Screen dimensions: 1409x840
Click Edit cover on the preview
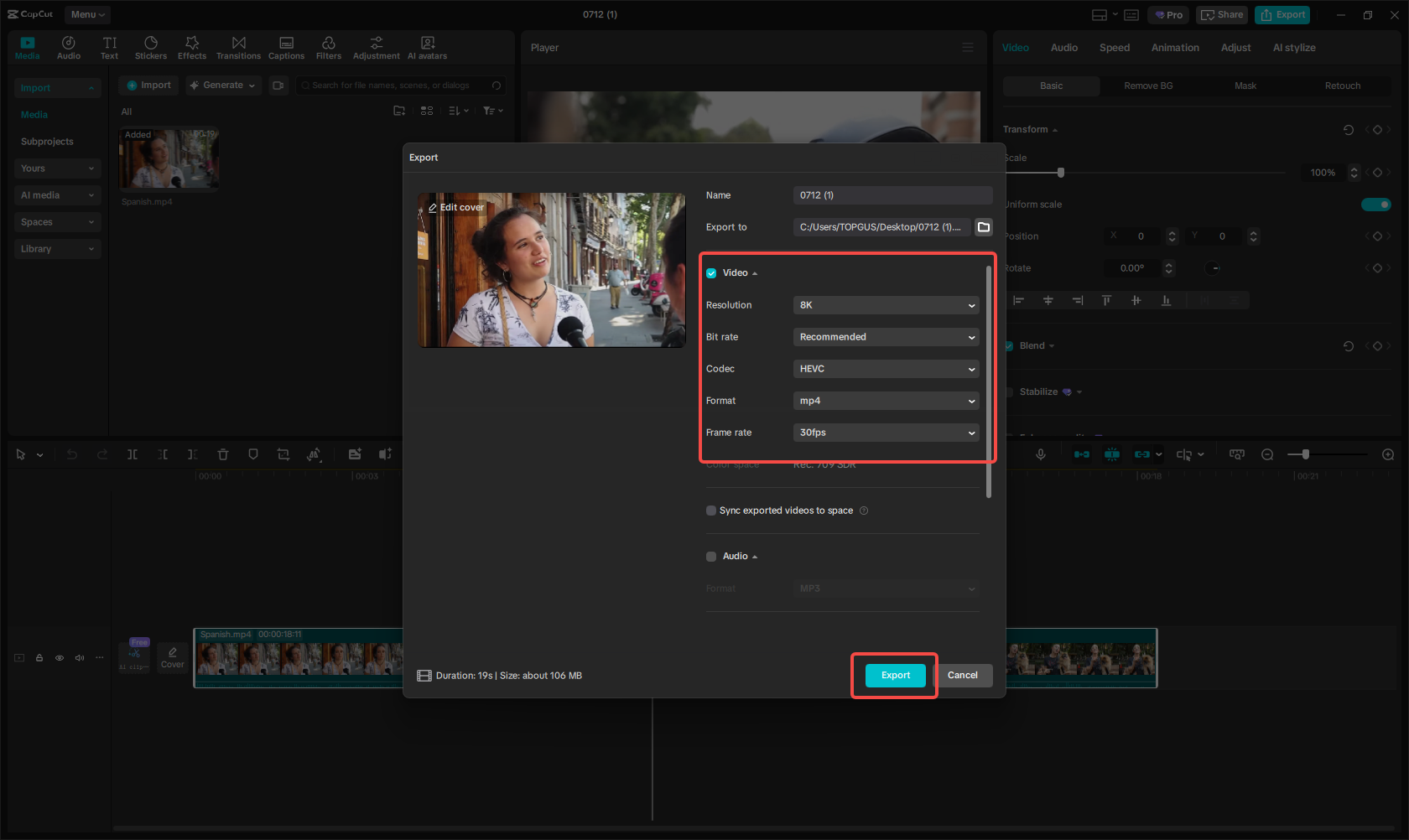pyautogui.click(x=455, y=207)
